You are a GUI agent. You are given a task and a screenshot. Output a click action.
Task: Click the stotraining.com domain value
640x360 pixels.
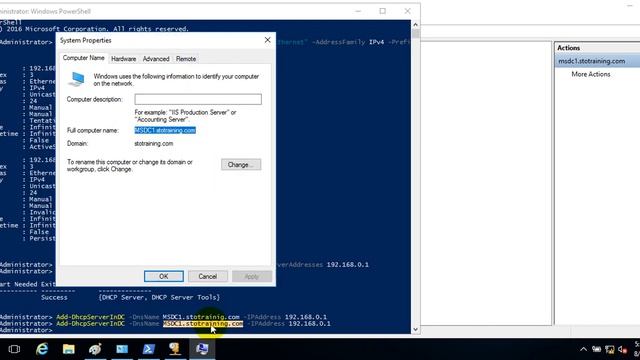tap(153, 144)
